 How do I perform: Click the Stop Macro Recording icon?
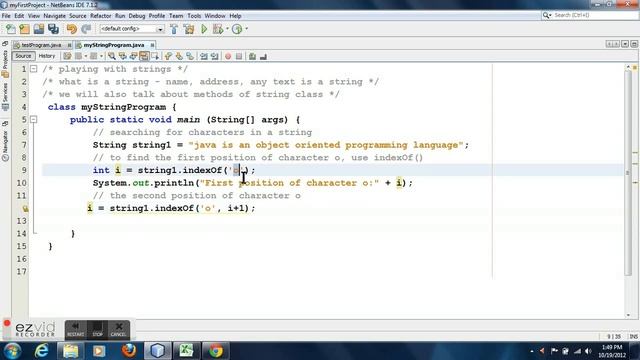[x=239, y=56]
